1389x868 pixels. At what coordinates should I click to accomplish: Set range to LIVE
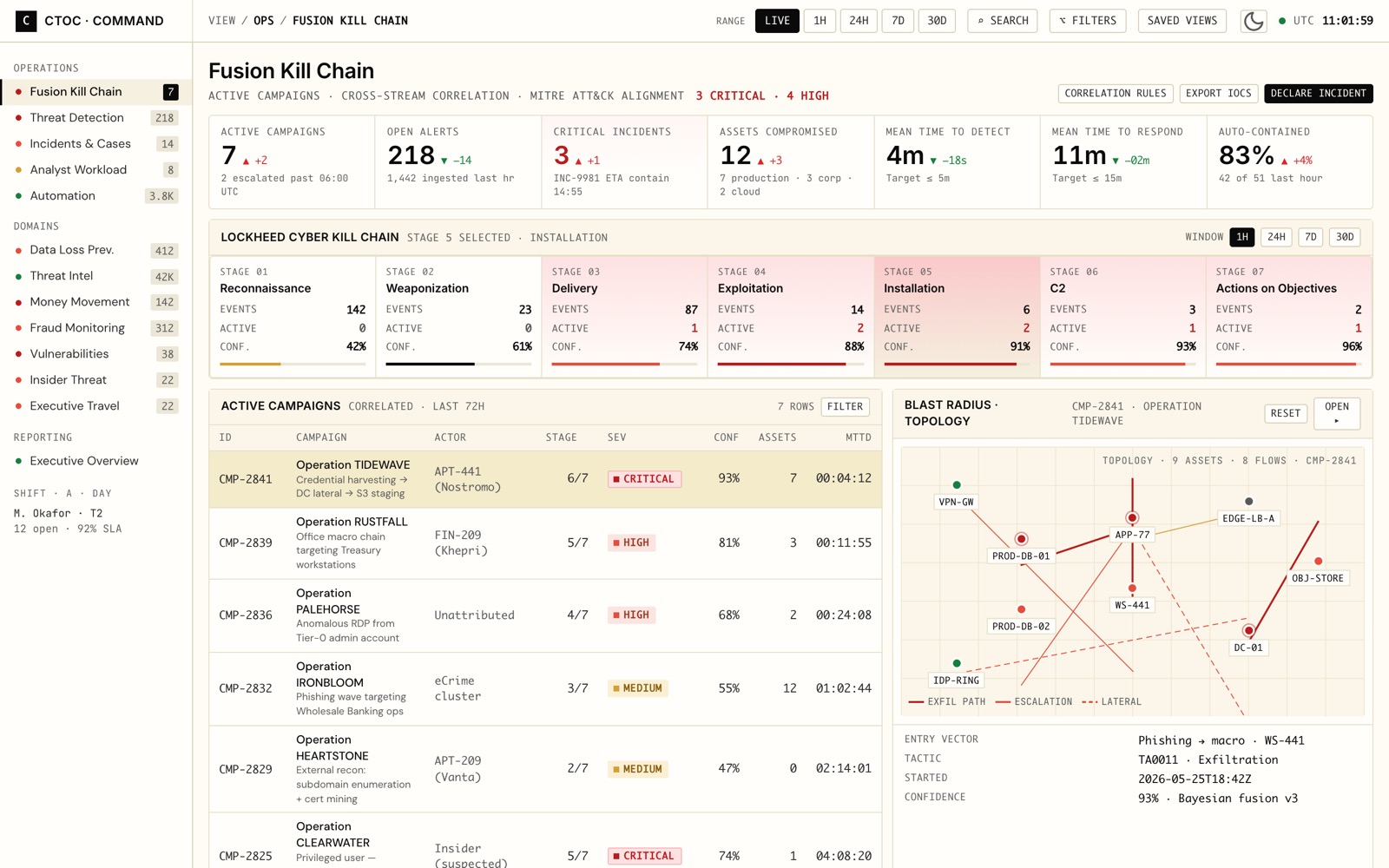point(777,21)
